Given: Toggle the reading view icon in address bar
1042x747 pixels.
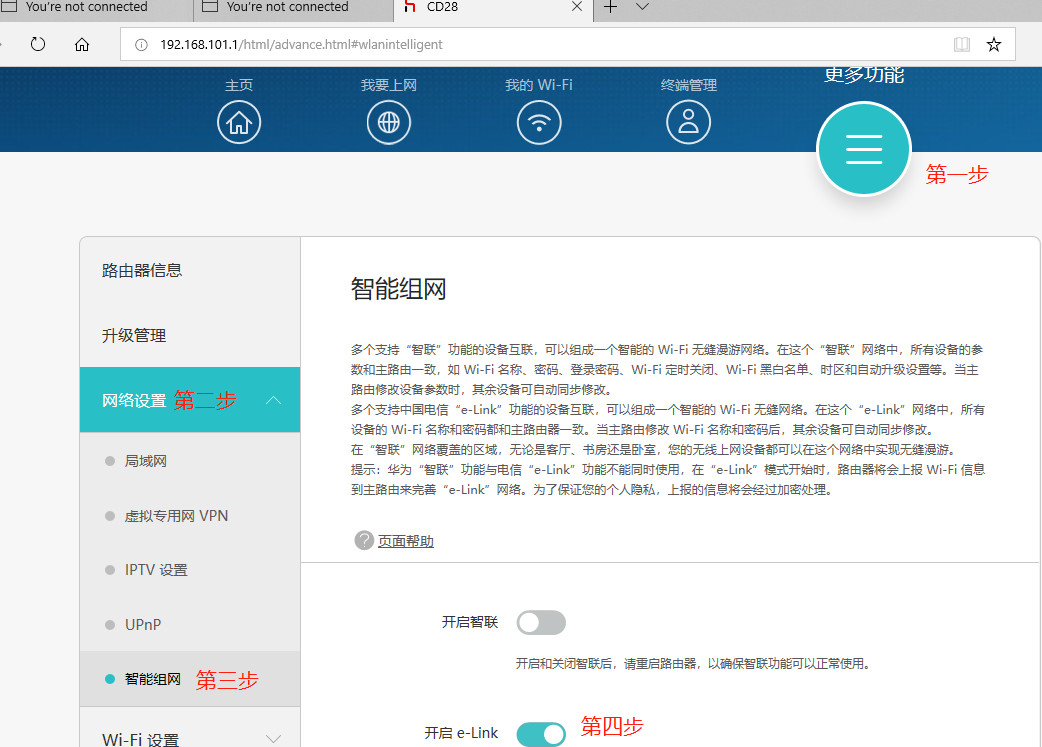Looking at the screenshot, I should [x=961, y=44].
